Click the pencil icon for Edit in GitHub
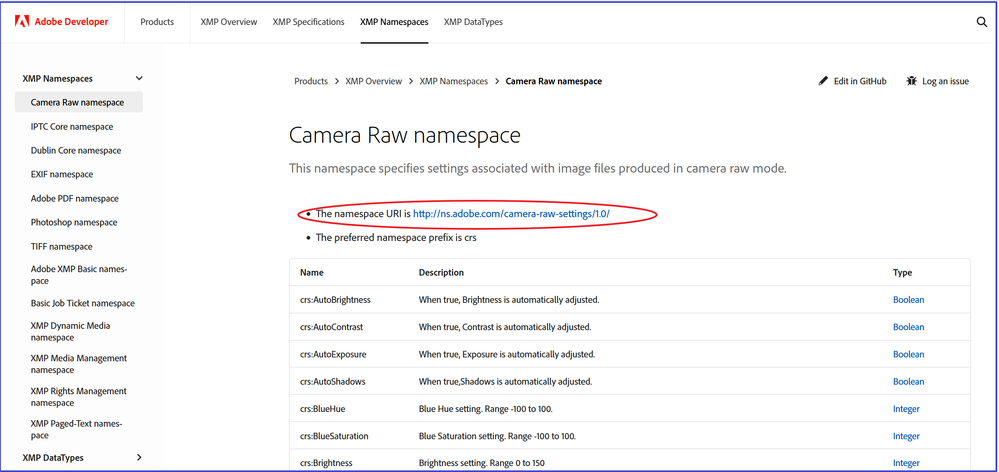Viewport: 999px width, 472px height. coord(824,81)
